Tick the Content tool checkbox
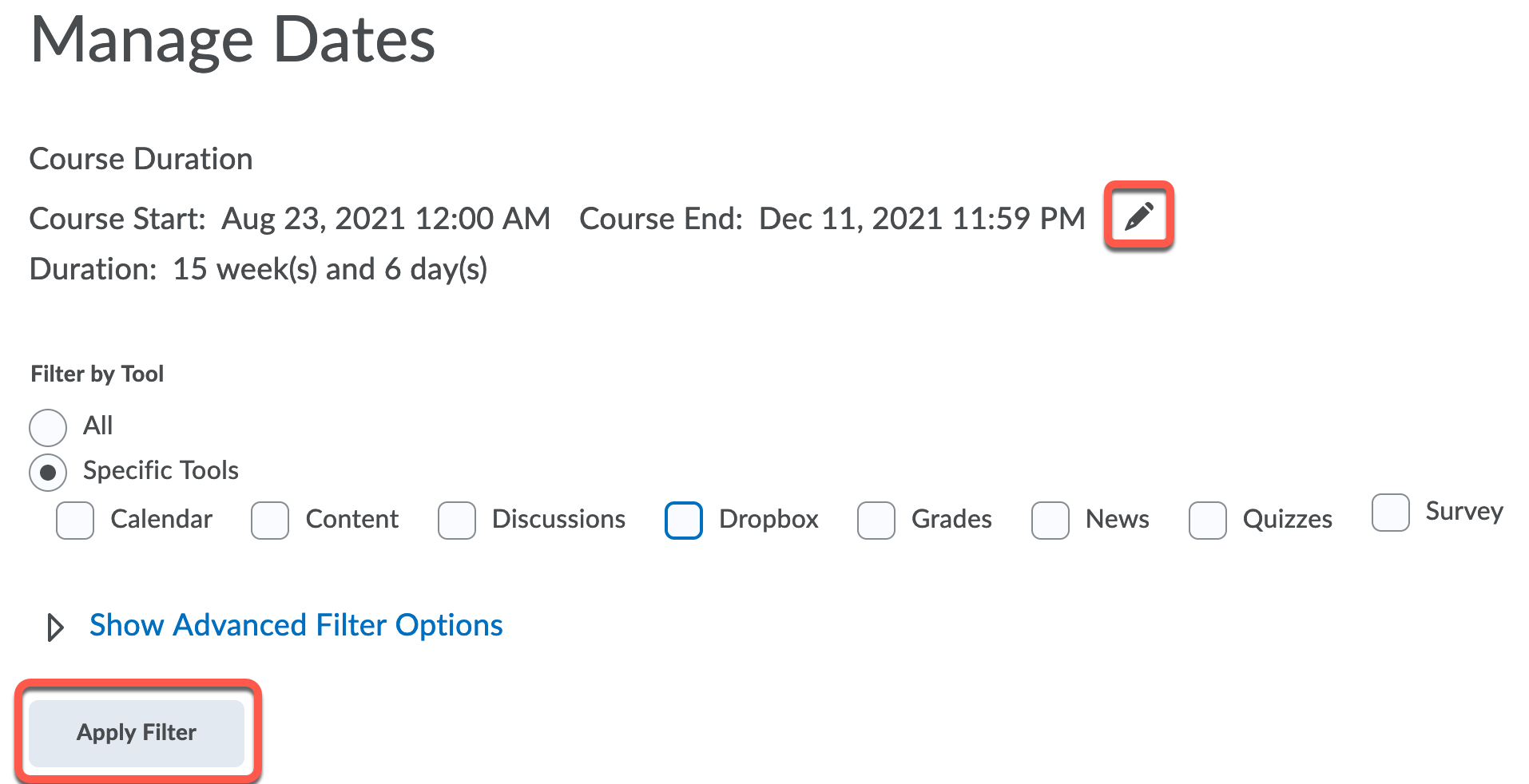 pos(270,521)
